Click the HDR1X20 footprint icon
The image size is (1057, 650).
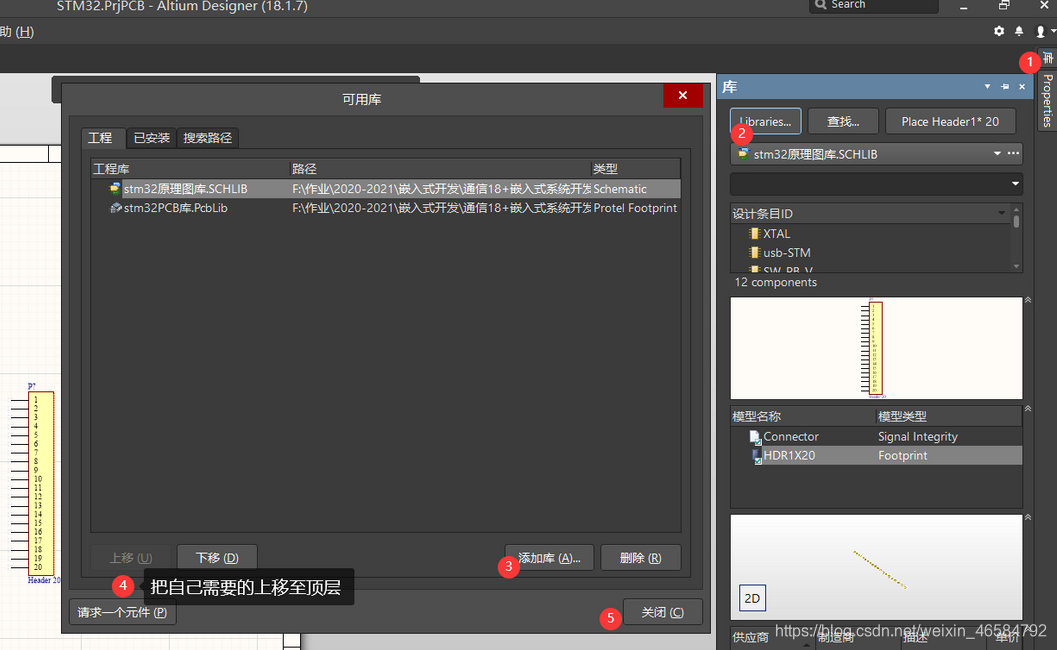tap(756, 456)
